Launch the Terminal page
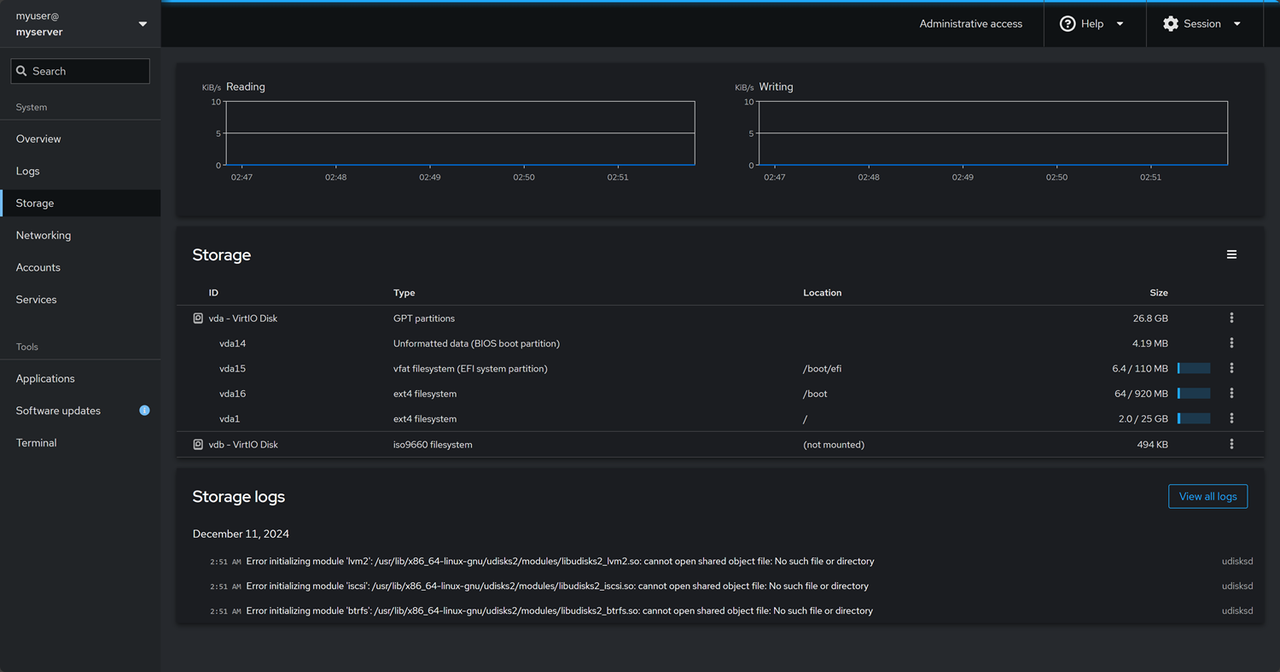Image resolution: width=1280 pixels, height=672 pixels. [x=80, y=442]
